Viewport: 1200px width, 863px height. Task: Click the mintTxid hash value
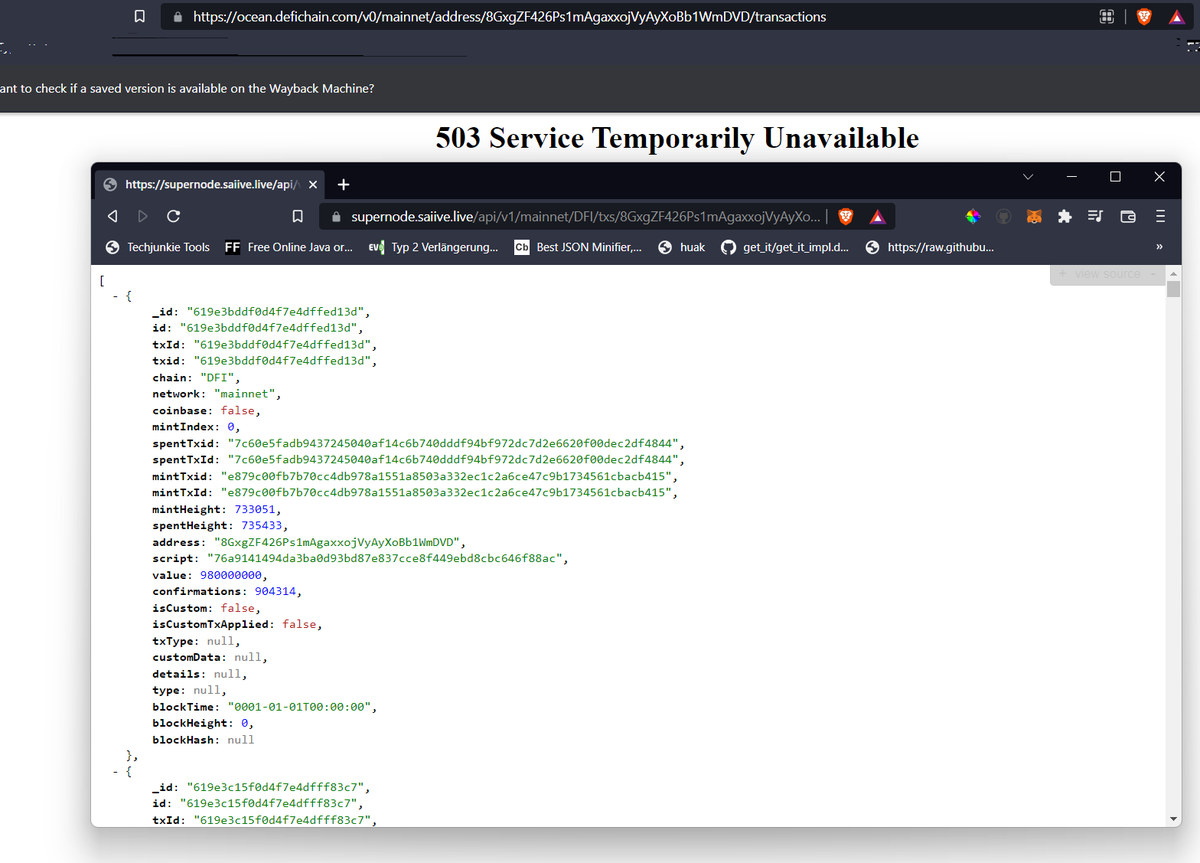(444, 476)
